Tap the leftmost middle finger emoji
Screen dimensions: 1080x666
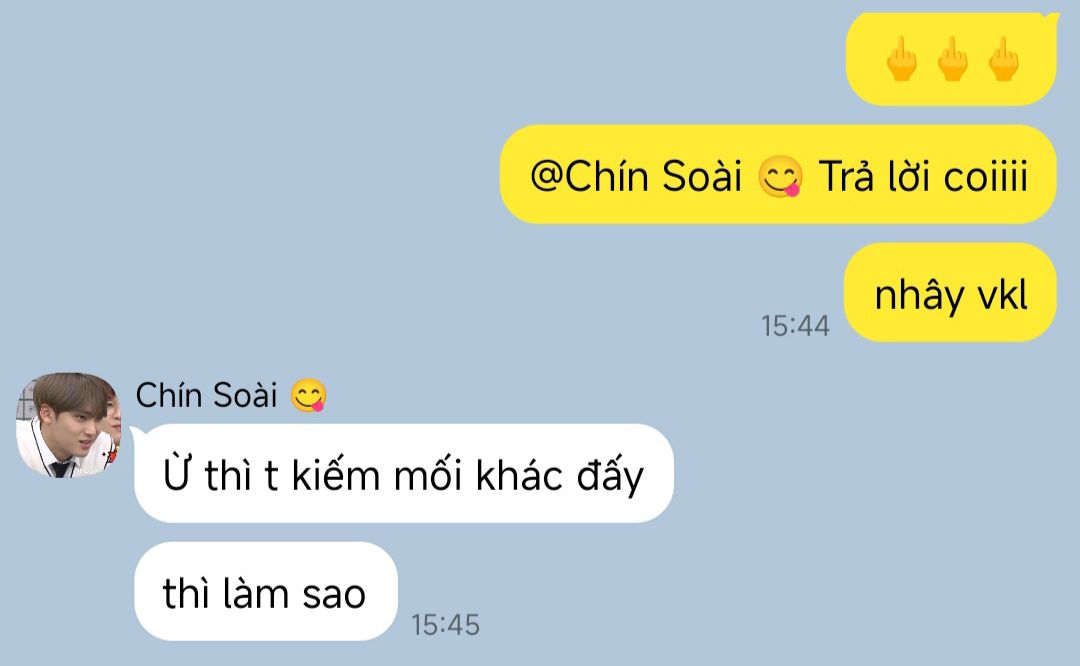point(901,59)
